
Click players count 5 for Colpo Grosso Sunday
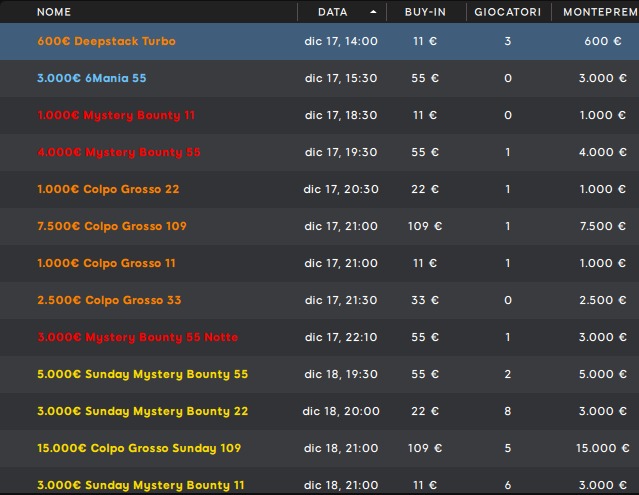click(508, 449)
